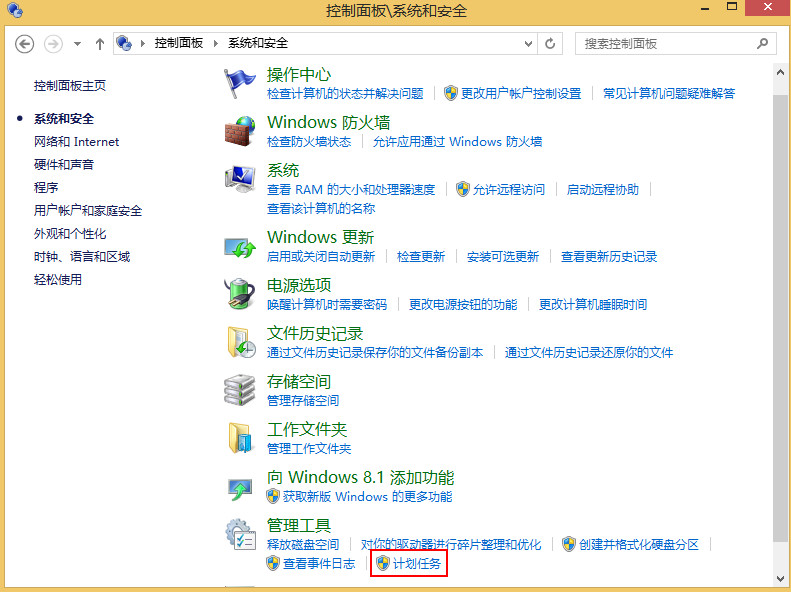Screen dimensions: 791x592
Task: Open the 管理工具 gear icon
Action: coord(241,535)
